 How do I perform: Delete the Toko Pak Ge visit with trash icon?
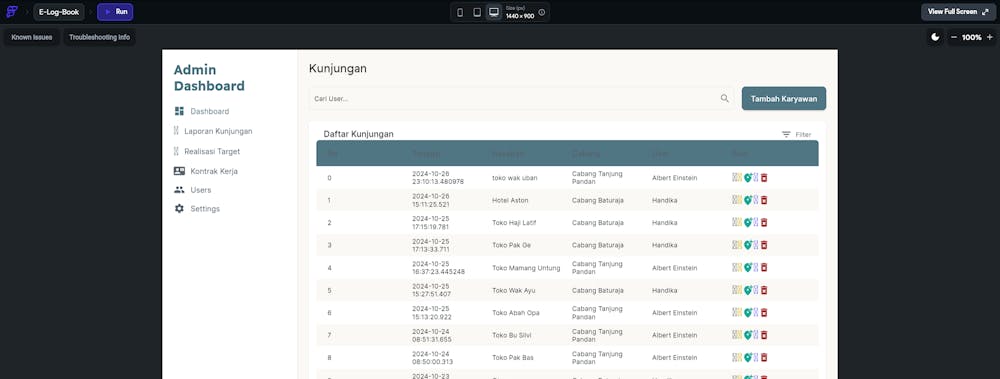tap(764, 245)
